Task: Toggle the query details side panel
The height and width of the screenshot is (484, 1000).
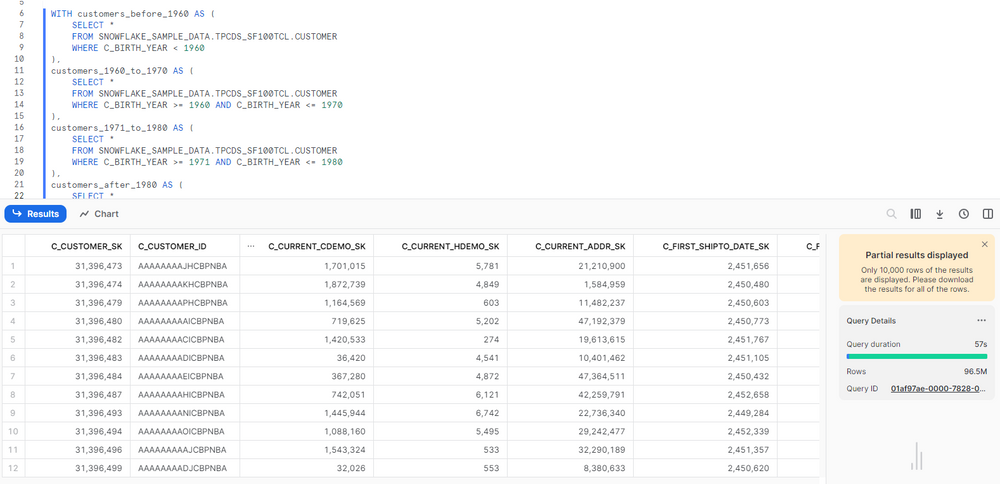Action: pos(988,214)
